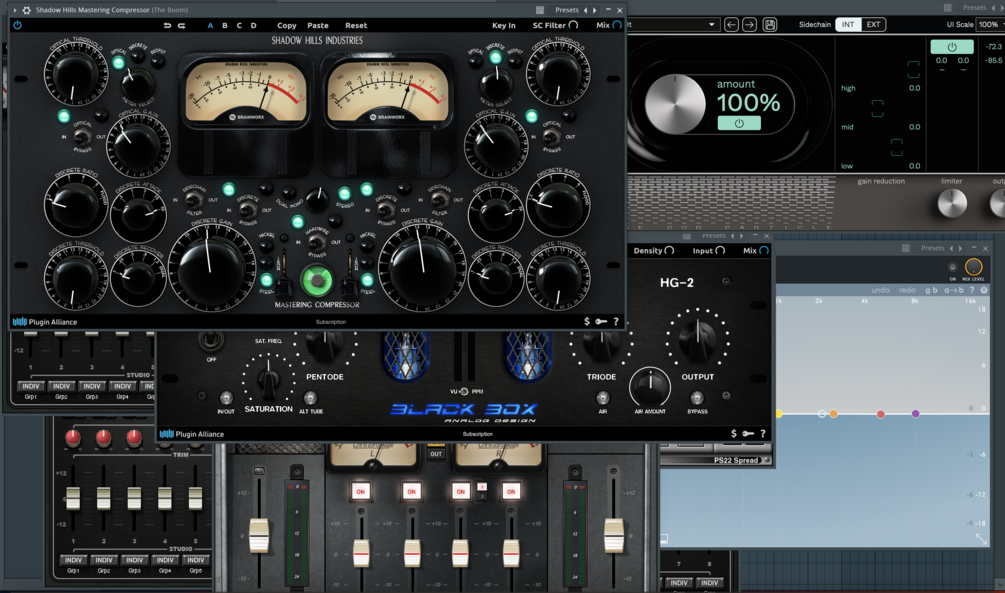Click EQ a→b copy button

click(x=954, y=290)
